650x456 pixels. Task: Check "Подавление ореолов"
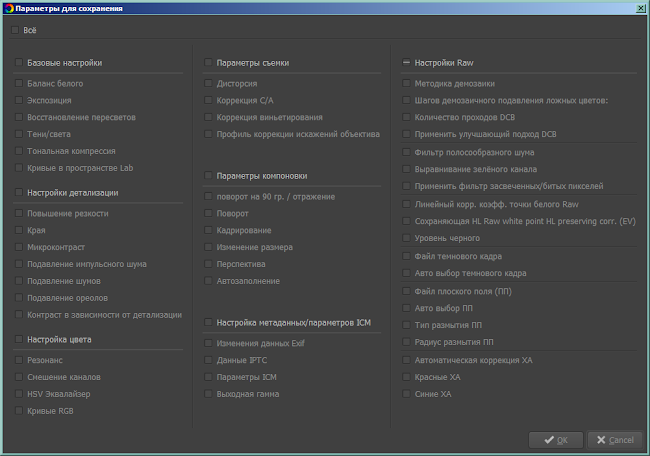(x=19, y=298)
